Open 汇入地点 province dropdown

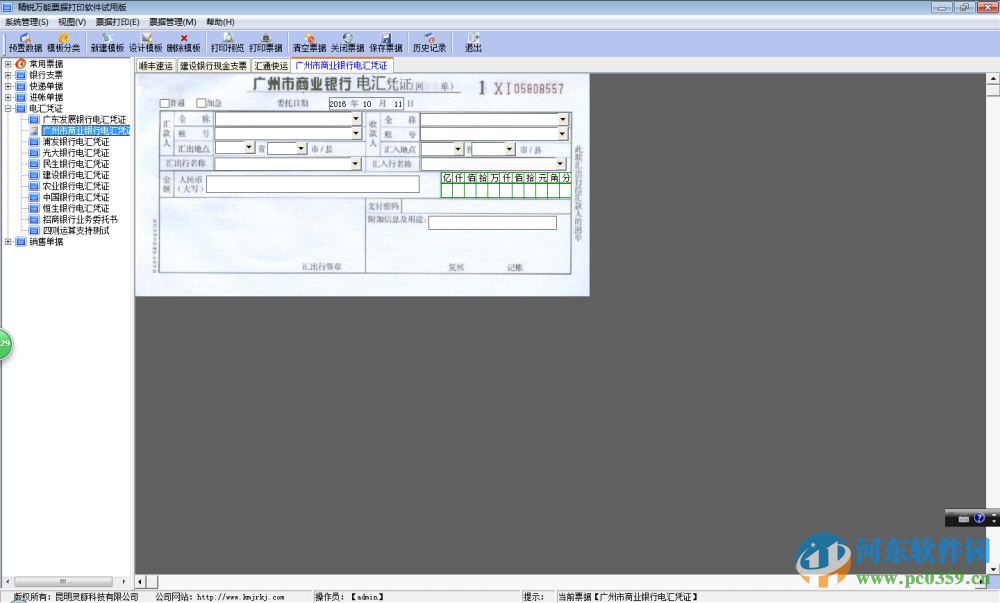click(x=458, y=149)
